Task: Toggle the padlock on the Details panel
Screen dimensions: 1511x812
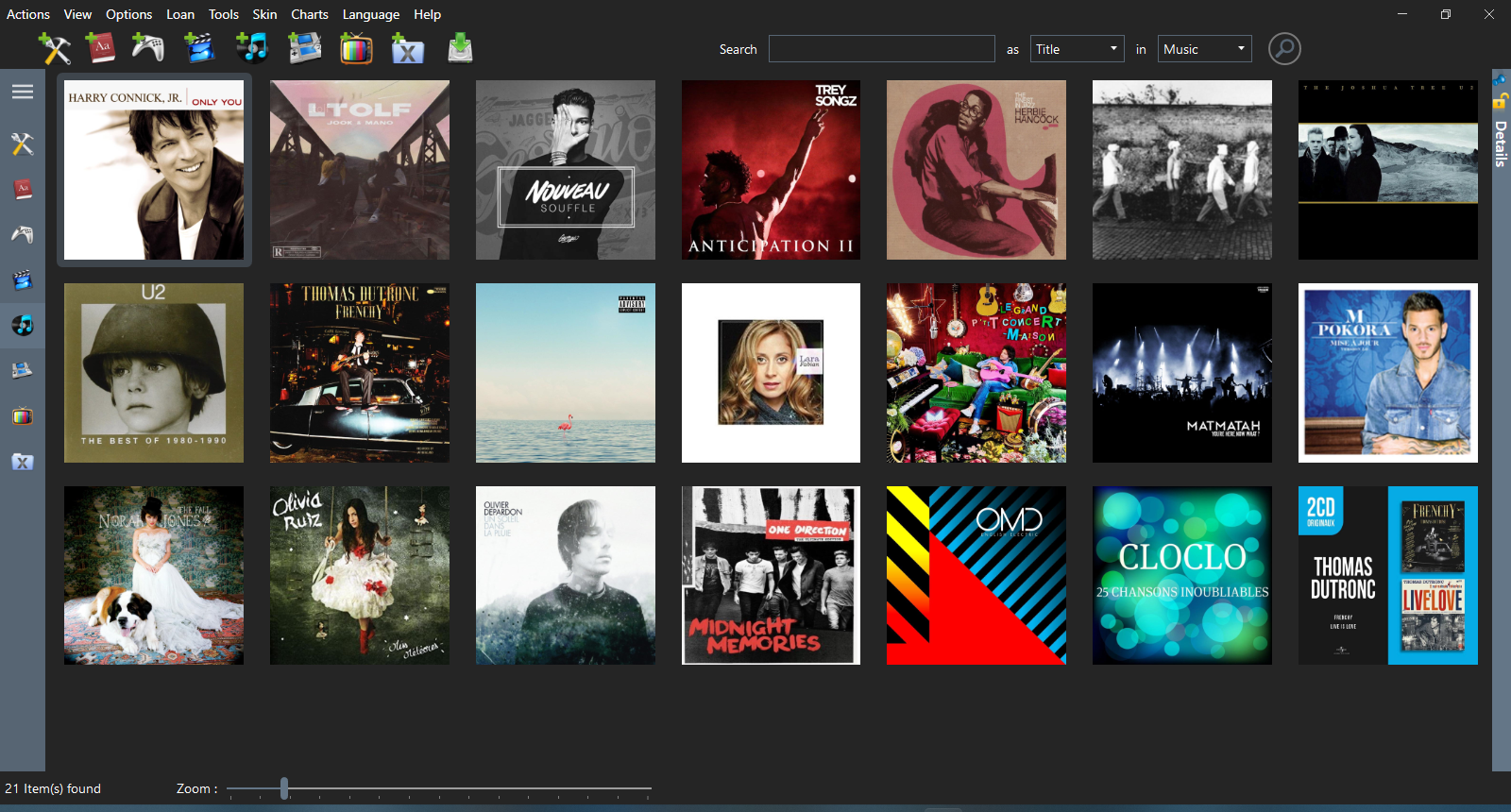Action: (1500, 100)
